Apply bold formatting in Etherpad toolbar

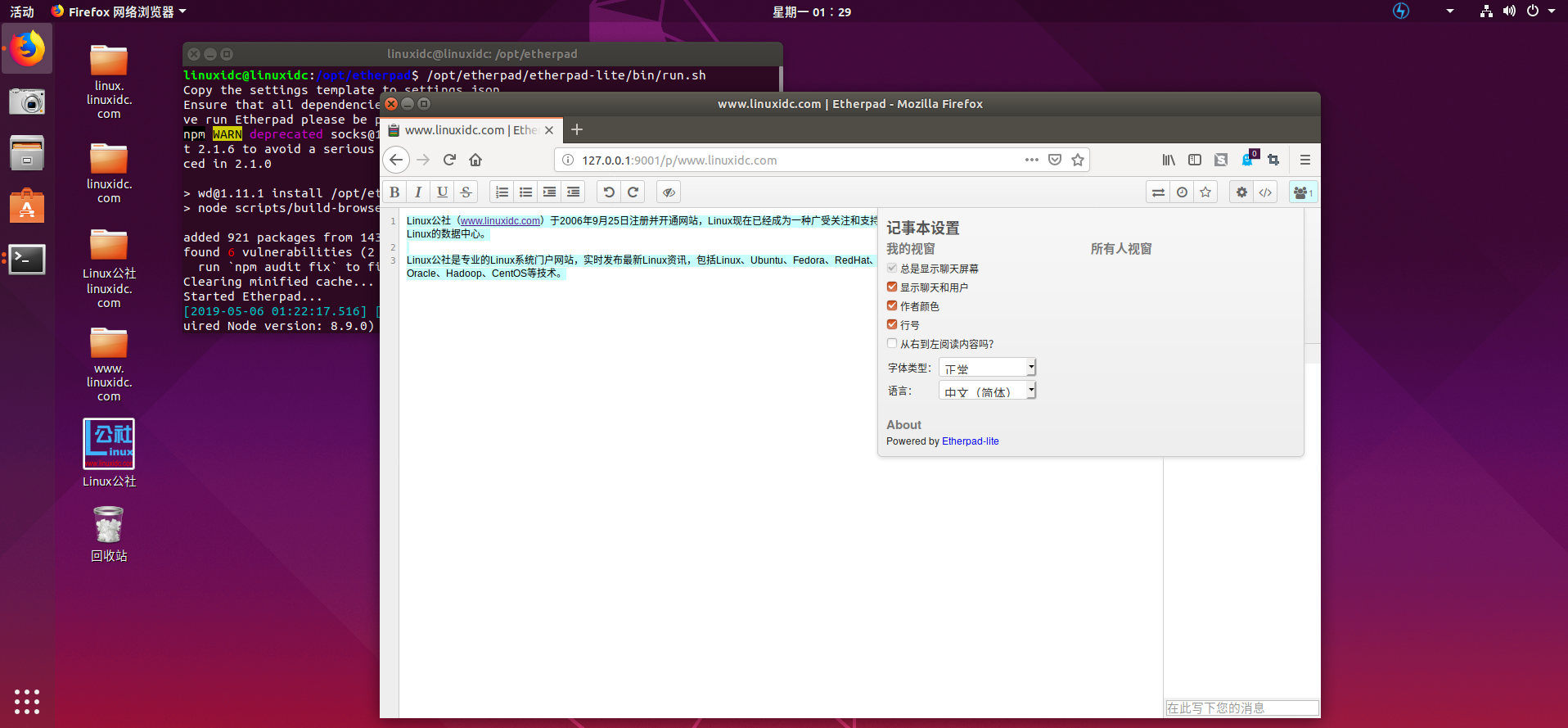(x=394, y=192)
